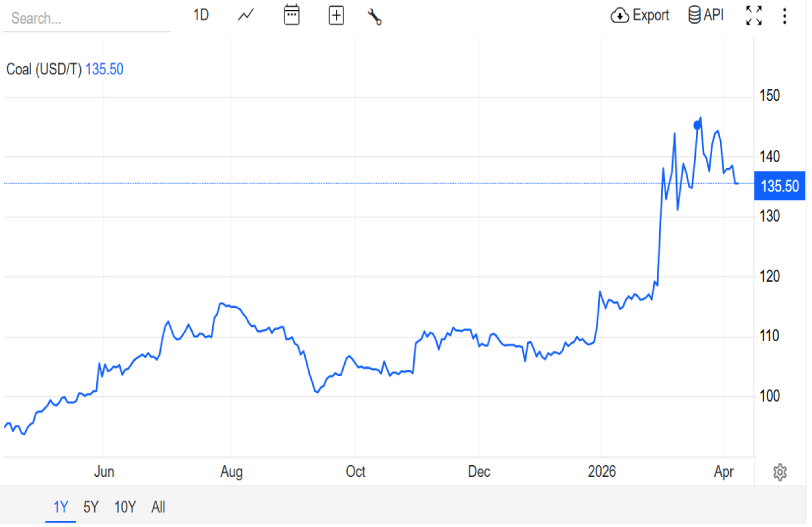
Task: Click the Export button
Action: click(x=639, y=16)
